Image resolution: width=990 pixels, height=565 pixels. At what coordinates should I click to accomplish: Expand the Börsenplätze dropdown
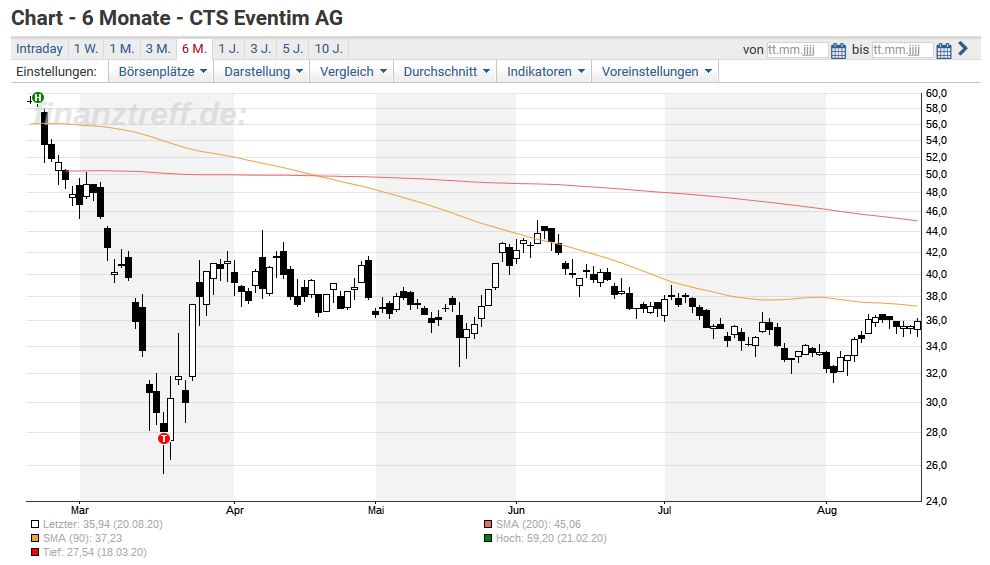[162, 71]
